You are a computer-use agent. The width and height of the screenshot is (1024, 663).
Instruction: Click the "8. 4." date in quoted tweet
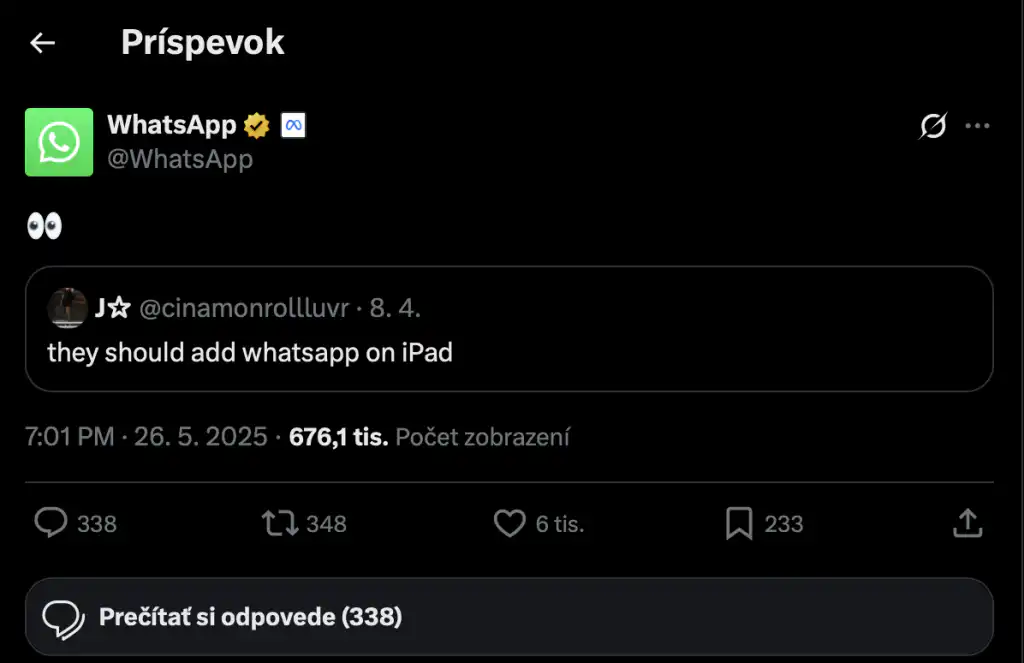click(398, 308)
